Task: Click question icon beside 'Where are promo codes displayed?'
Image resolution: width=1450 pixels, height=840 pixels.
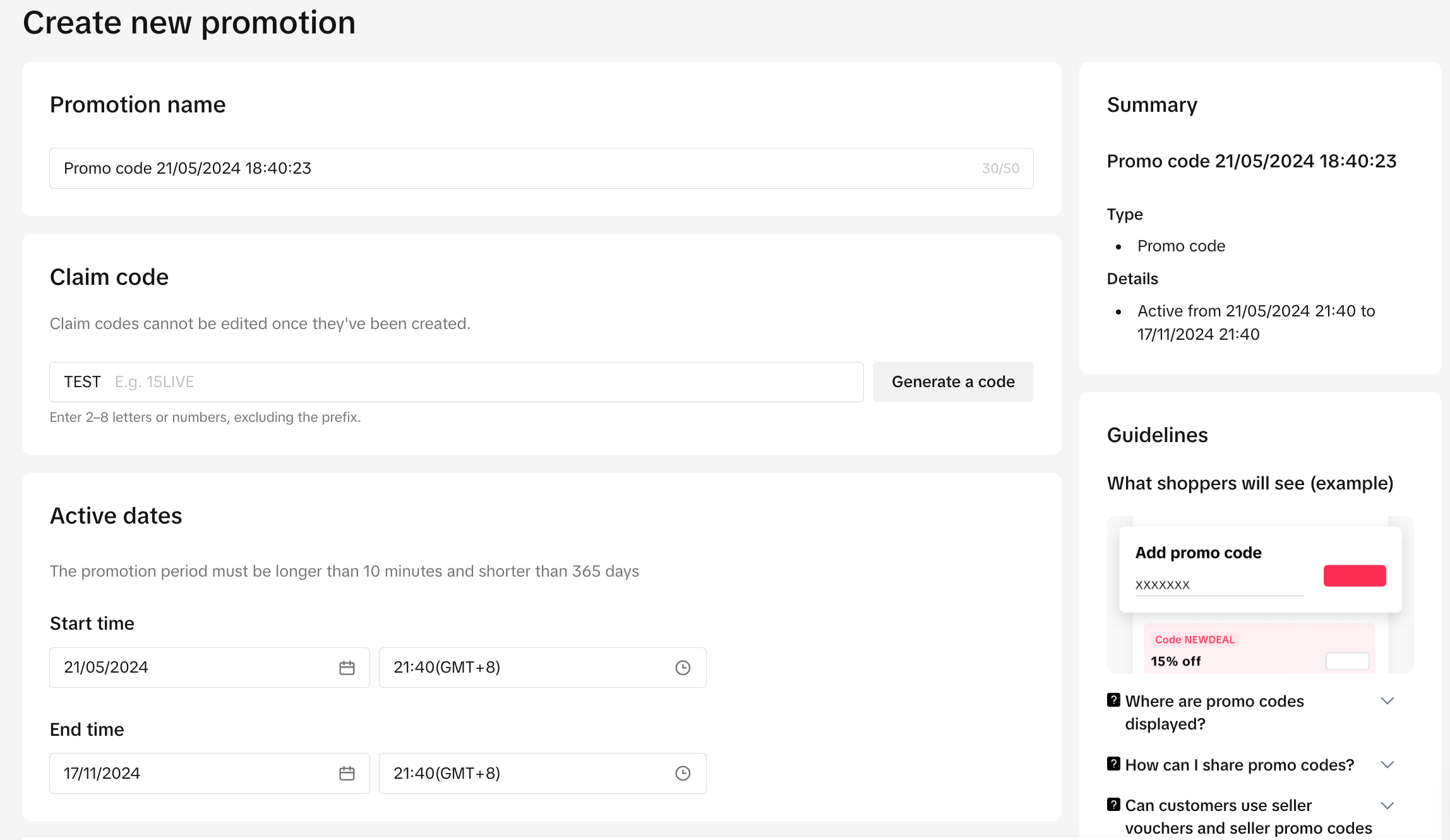Action: [x=1113, y=700]
